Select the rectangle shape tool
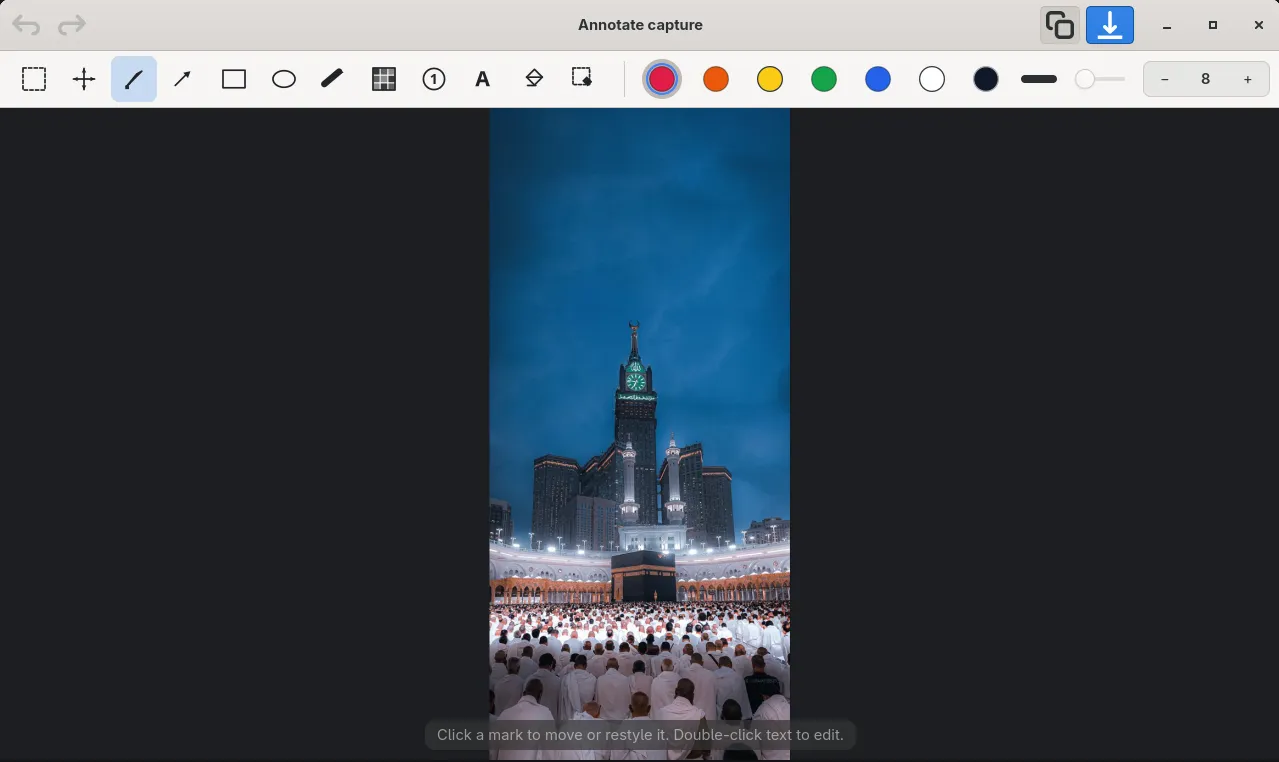Screen dimensions: 1279x762 point(234,79)
